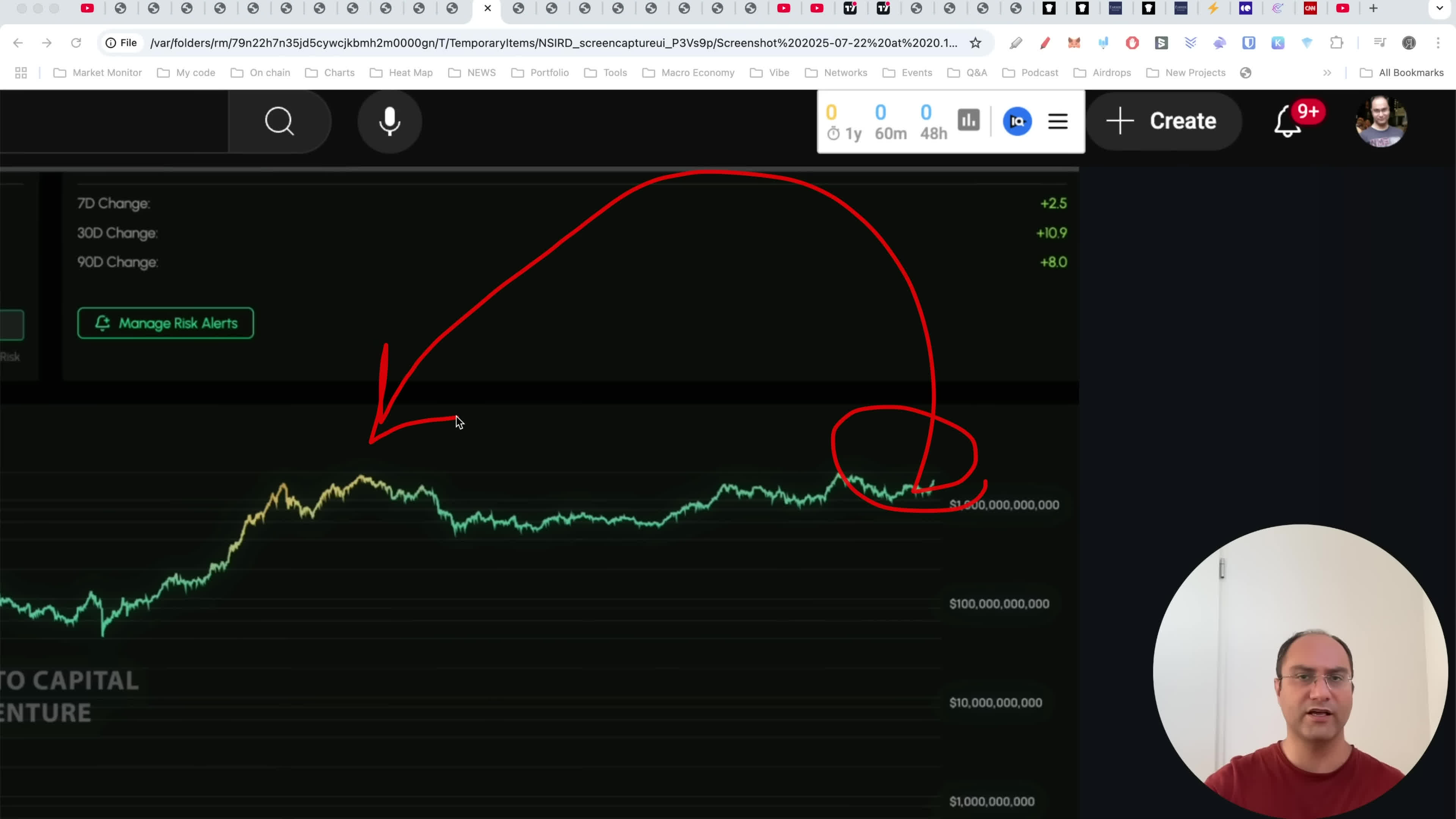The height and width of the screenshot is (819, 1456).
Task: Open the hamburger menu in the stats widget
Action: [1057, 121]
